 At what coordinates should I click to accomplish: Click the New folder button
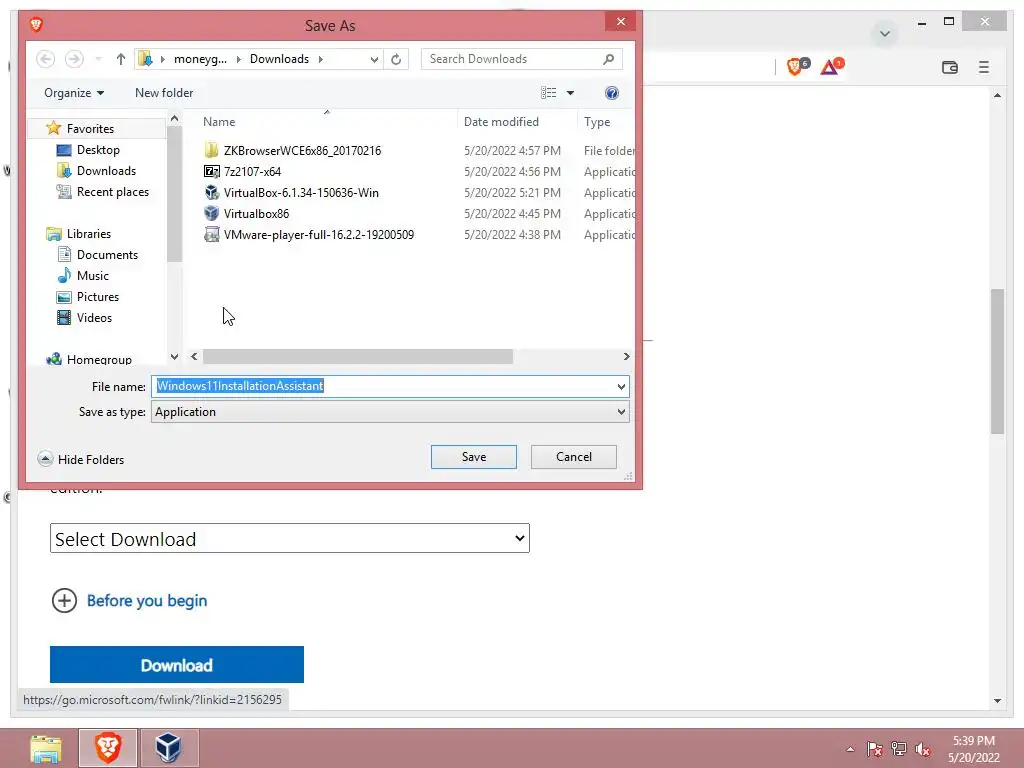pyautogui.click(x=164, y=93)
